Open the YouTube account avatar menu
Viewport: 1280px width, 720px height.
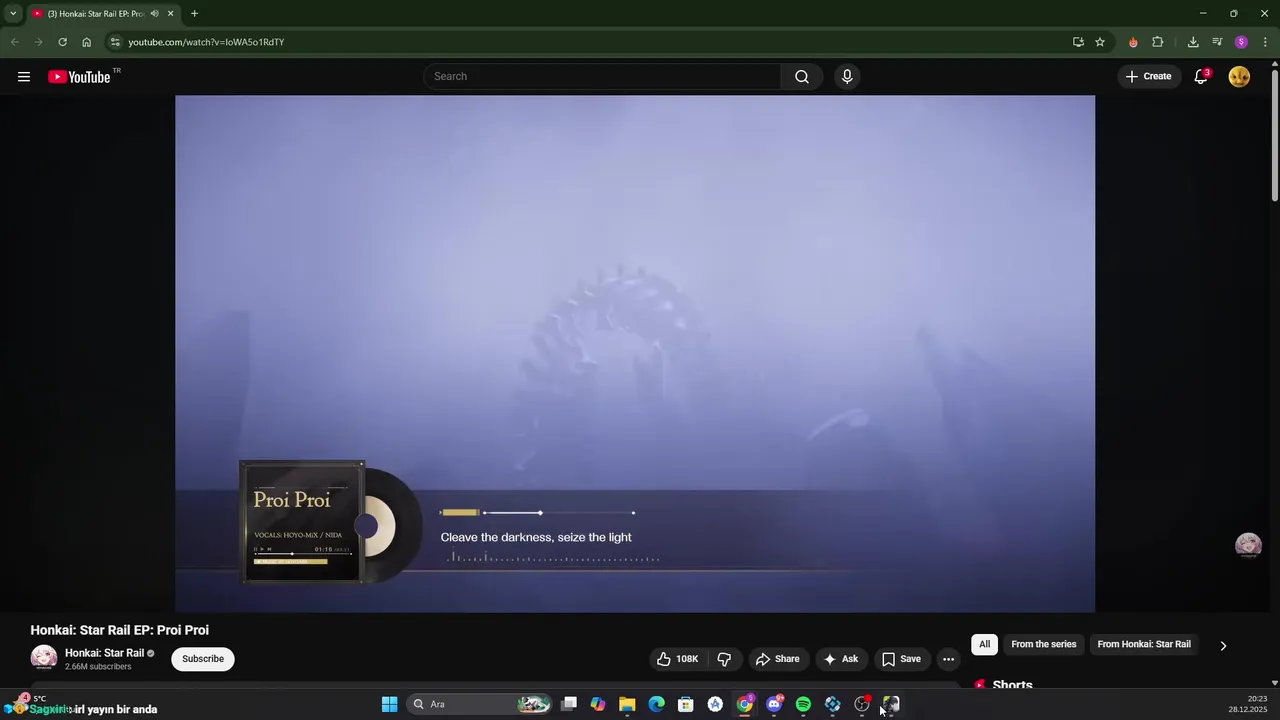pos(1239,77)
